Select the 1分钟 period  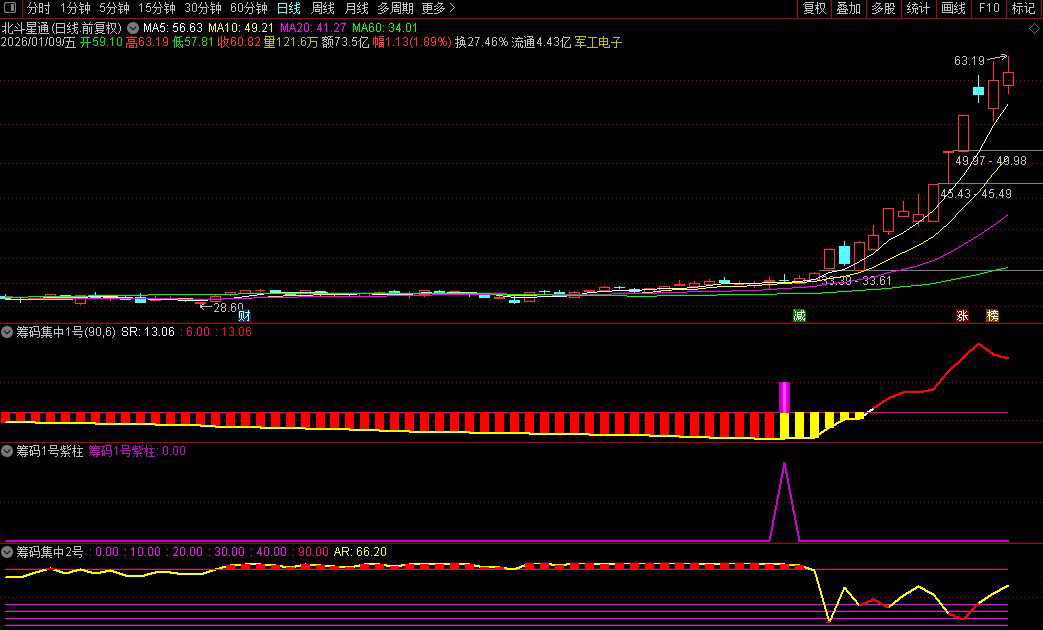(75, 8)
